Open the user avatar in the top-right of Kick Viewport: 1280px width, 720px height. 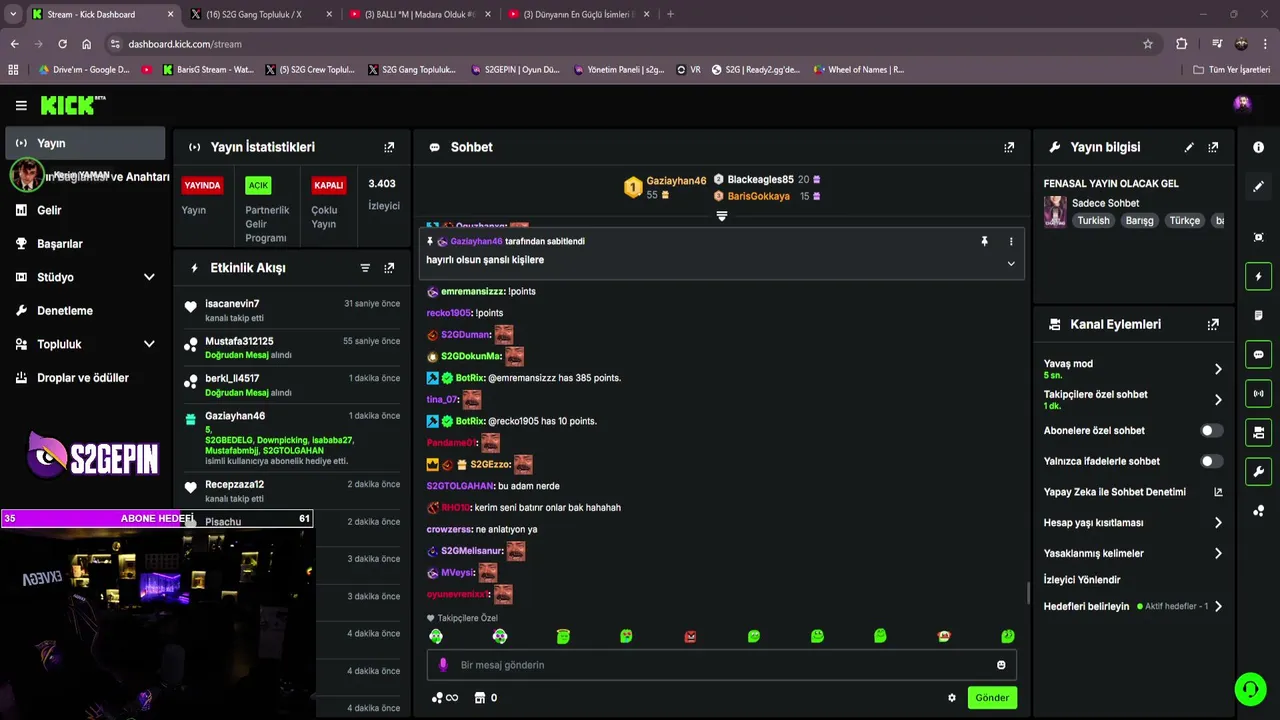[x=1242, y=103]
